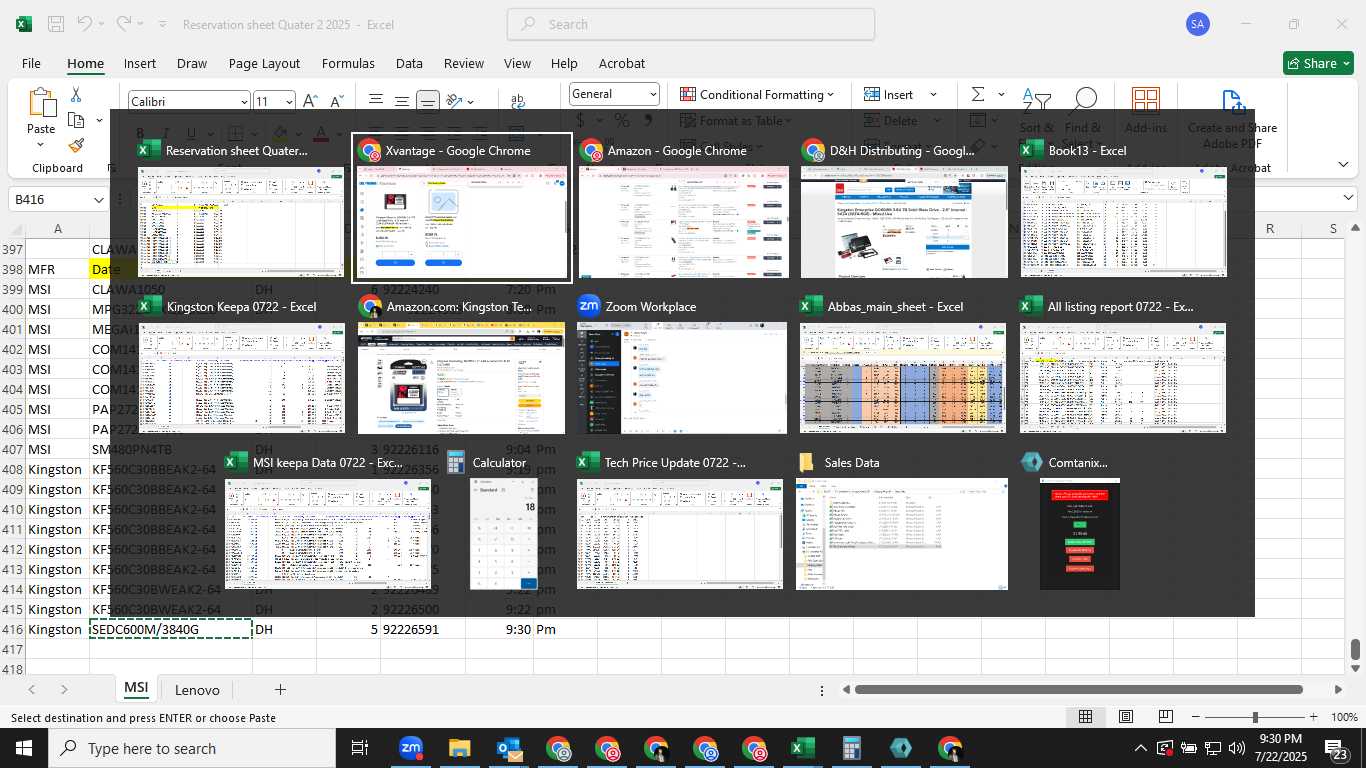Click the Save floppy disk icon

pyautogui.click(x=56, y=24)
